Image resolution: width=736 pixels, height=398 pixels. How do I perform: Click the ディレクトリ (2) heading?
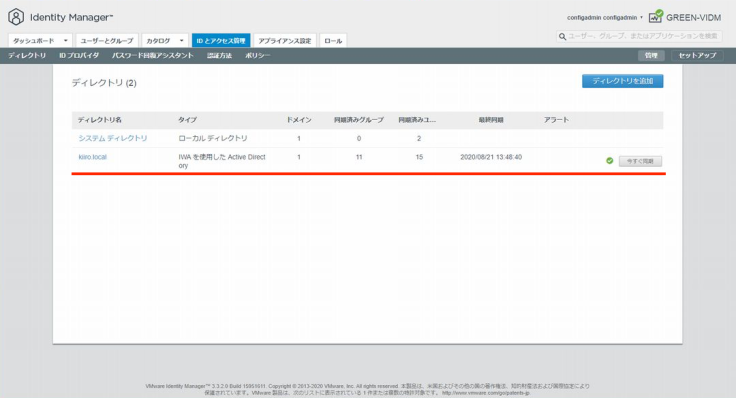click(104, 83)
